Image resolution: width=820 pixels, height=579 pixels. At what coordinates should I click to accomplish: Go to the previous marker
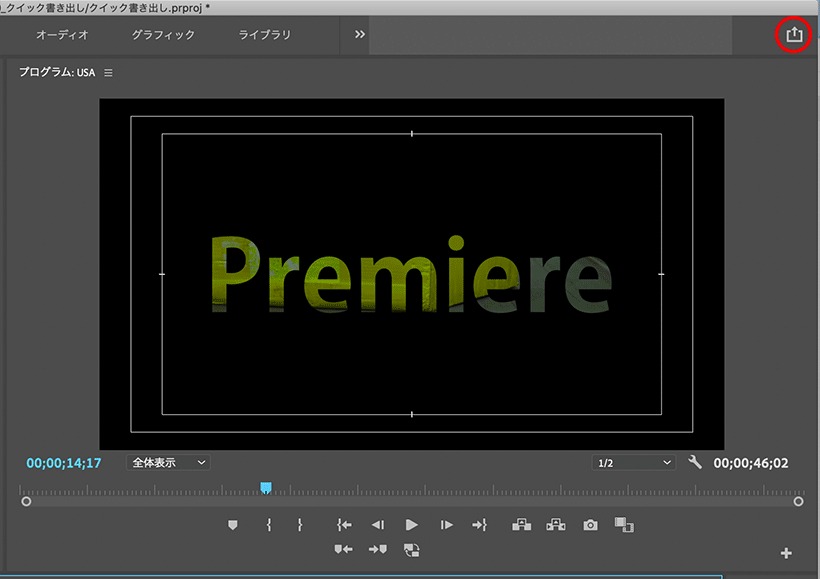tap(343, 549)
